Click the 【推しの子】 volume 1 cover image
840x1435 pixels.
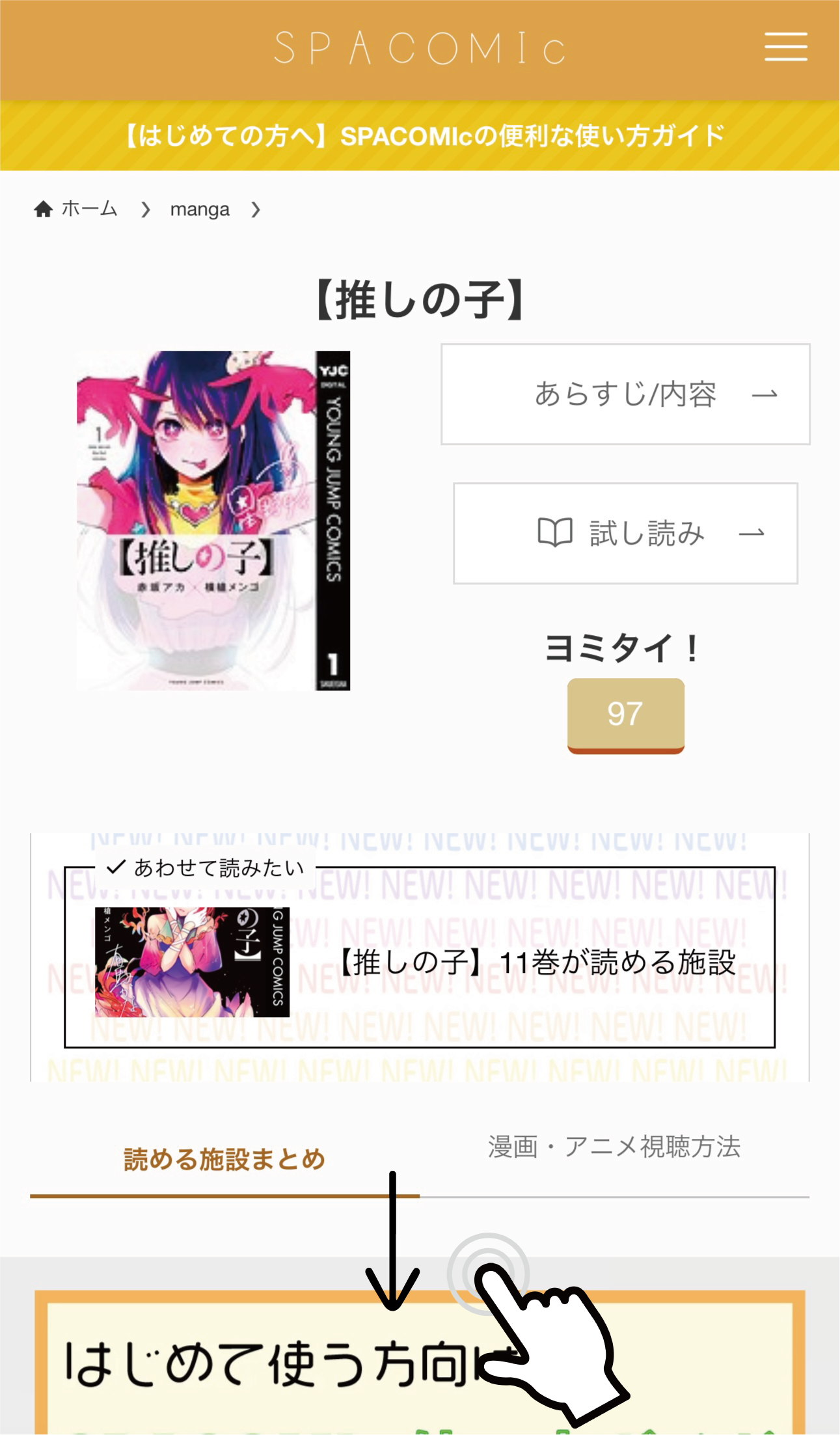(x=213, y=521)
